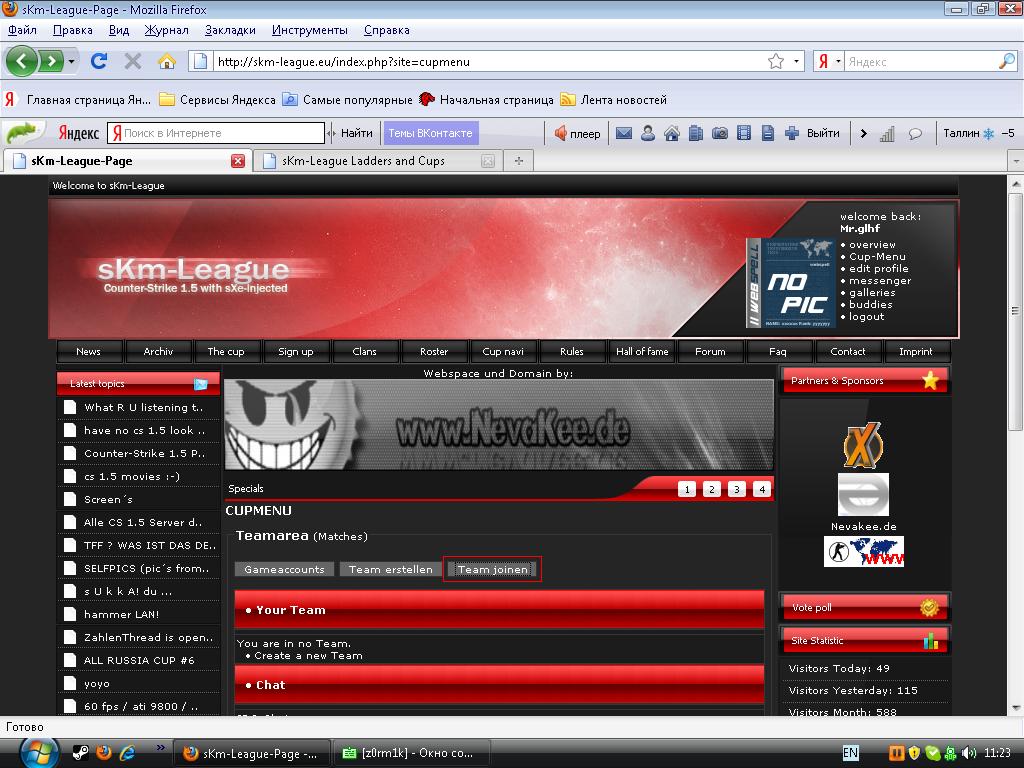Open the Hall of fame navigation item

click(x=642, y=351)
